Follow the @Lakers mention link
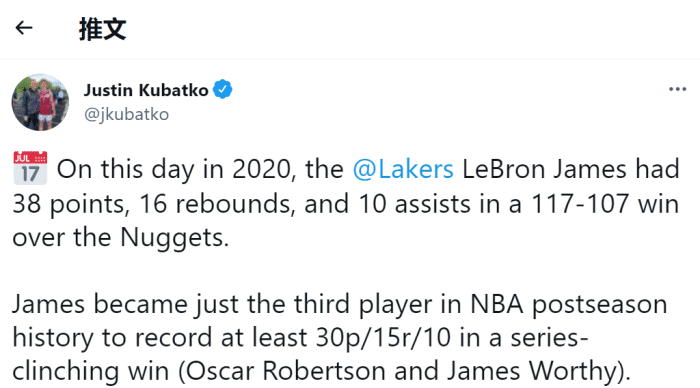The height and width of the screenshot is (388, 700). click(x=403, y=169)
